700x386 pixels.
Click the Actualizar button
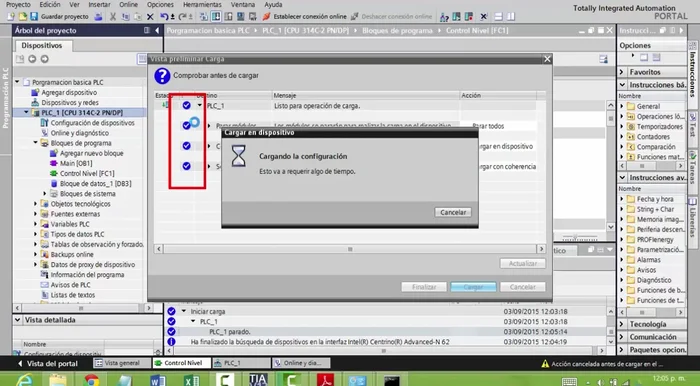click(523, 263)
